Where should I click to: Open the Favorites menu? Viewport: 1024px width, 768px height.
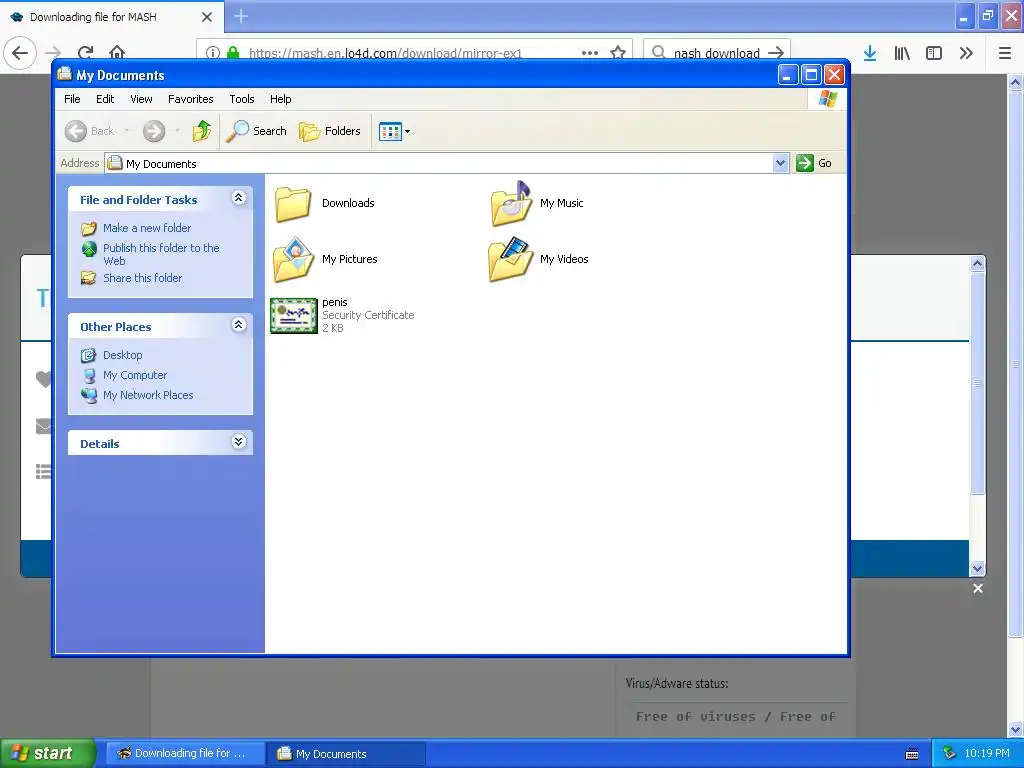click(191, 99)
